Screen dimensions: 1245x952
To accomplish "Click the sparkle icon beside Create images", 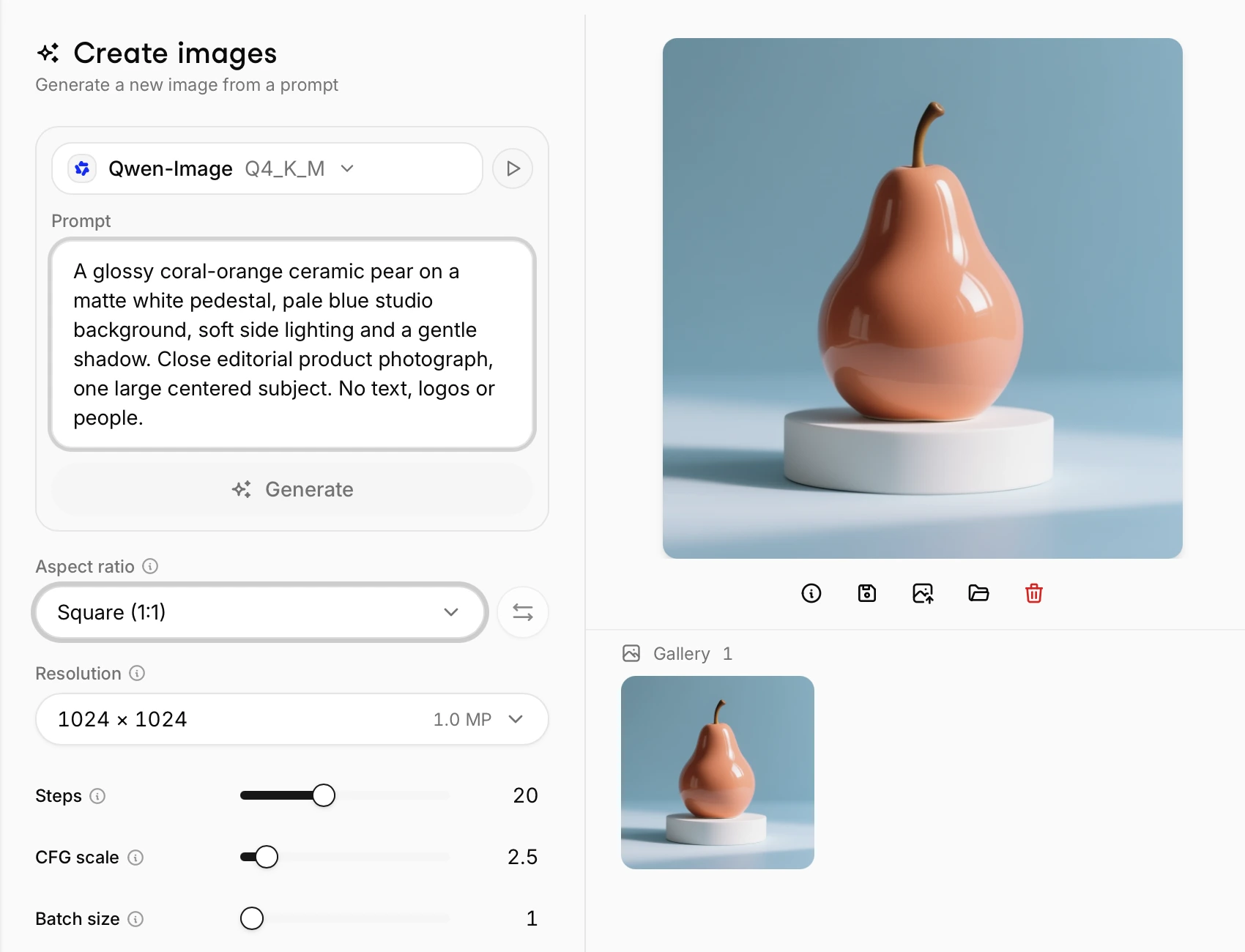I will coord(48,53).
